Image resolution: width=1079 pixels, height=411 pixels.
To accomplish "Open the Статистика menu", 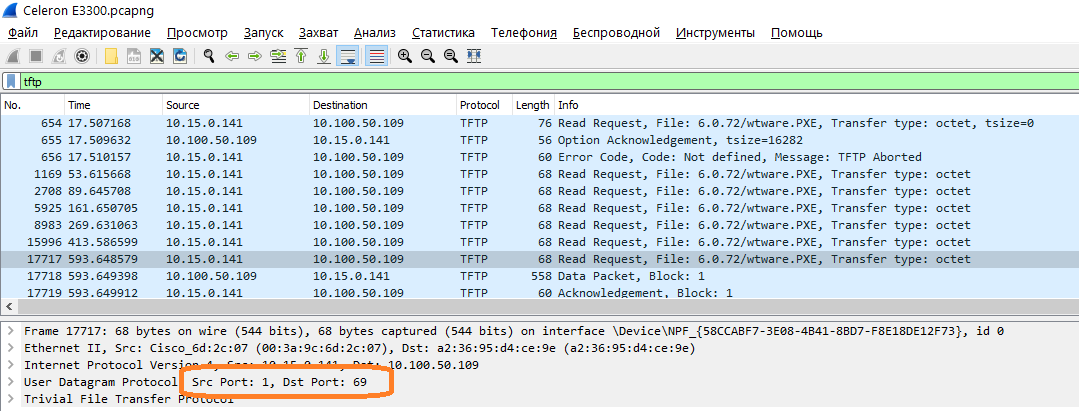I will click(443, 33).
